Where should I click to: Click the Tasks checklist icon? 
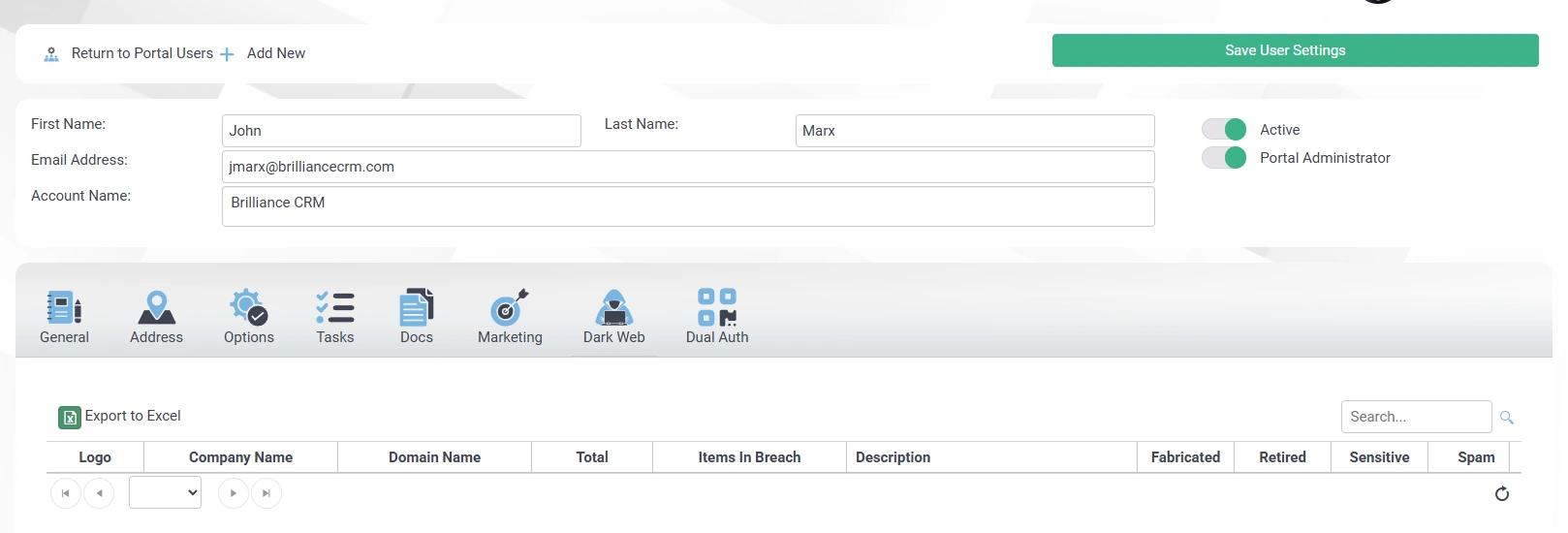[x=334, y=308]
